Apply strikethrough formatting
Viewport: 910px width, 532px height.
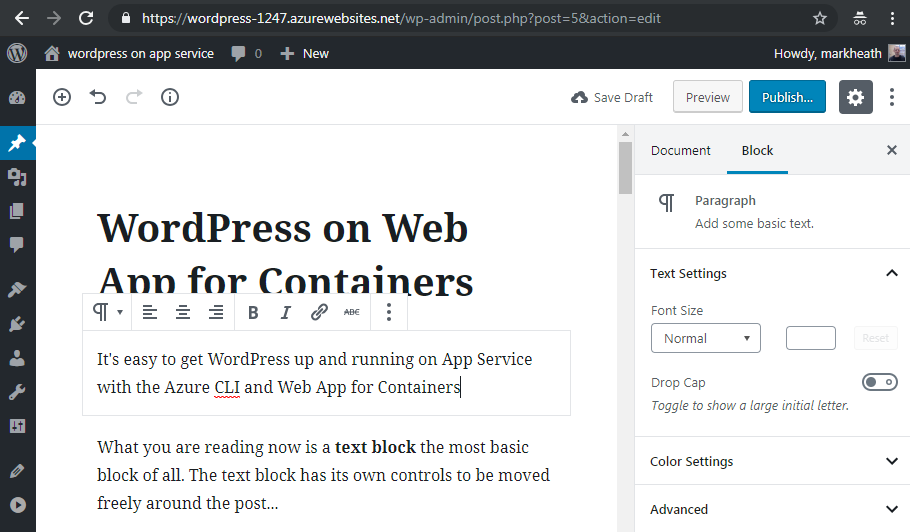click(351, 312)
